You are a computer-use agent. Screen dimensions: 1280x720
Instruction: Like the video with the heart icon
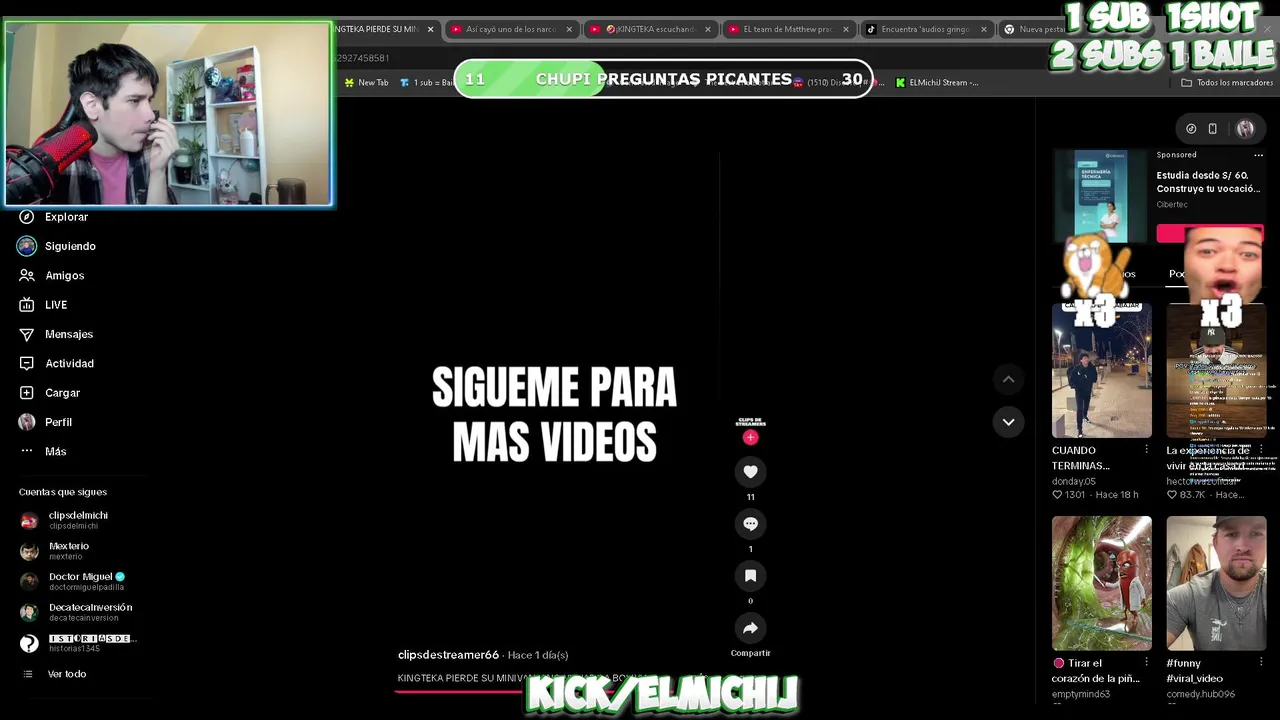pos(750,471)
